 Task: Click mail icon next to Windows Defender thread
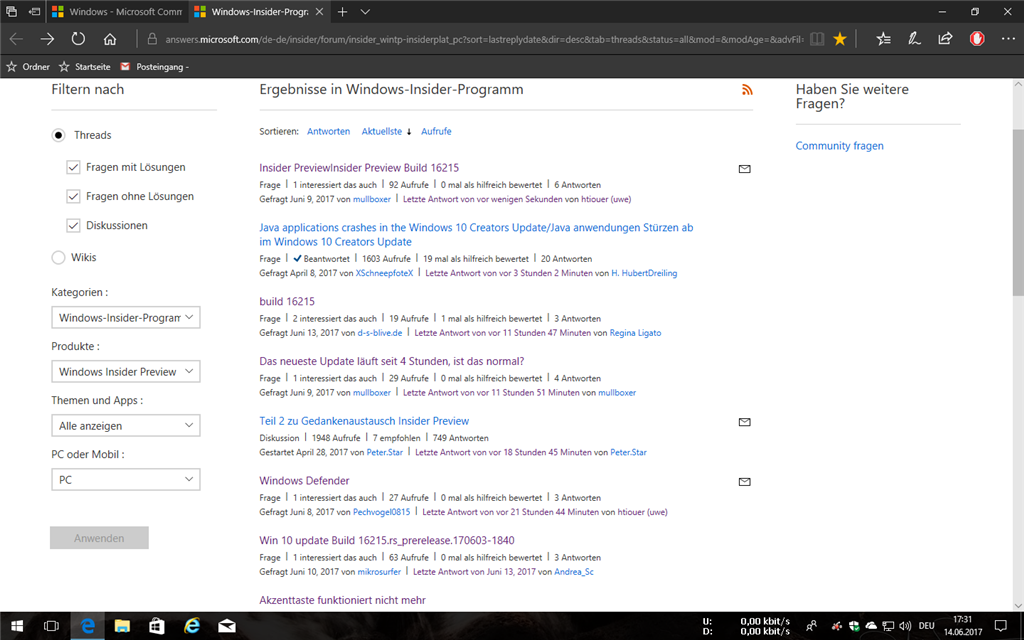(x=744, y=482)
